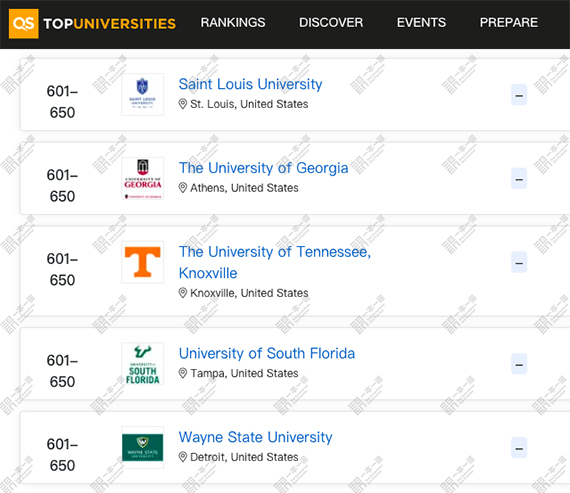Click the Tennessee orange T logo

(142, 262)
